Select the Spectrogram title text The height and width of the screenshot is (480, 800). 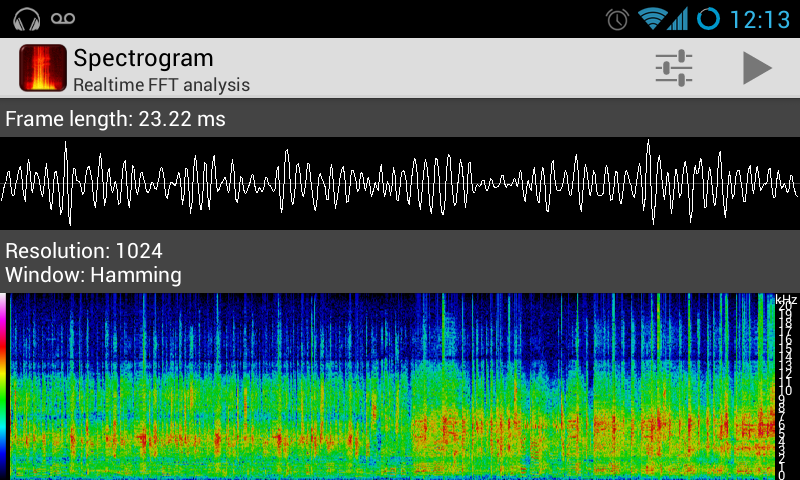[143, 59]
